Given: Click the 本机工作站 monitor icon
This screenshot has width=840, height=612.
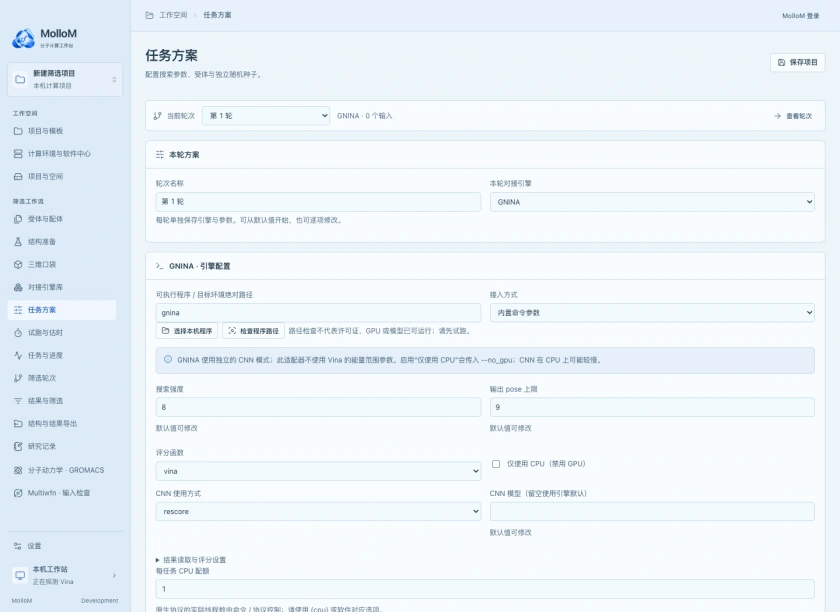Looking at the screenshot, I should 20,575.
